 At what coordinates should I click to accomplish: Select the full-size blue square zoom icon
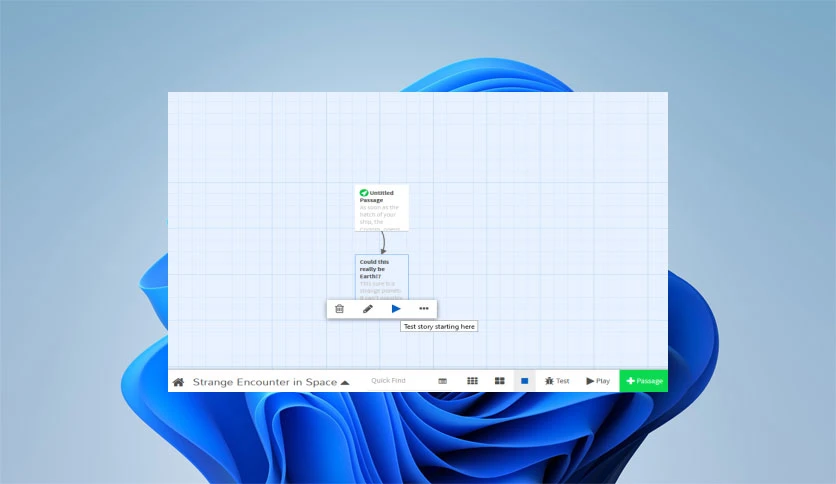click(525, 381)
